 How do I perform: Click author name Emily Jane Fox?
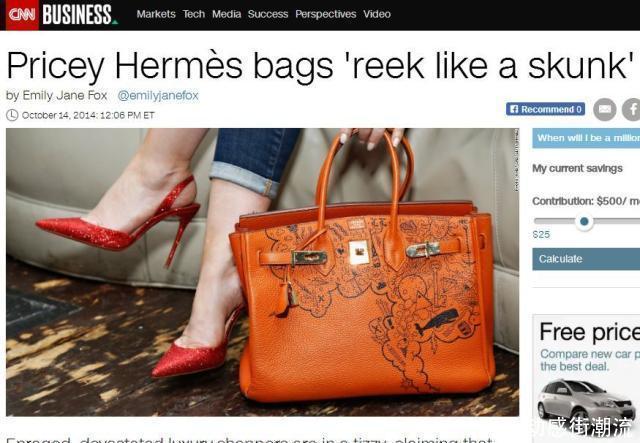(x=64, y=96)
